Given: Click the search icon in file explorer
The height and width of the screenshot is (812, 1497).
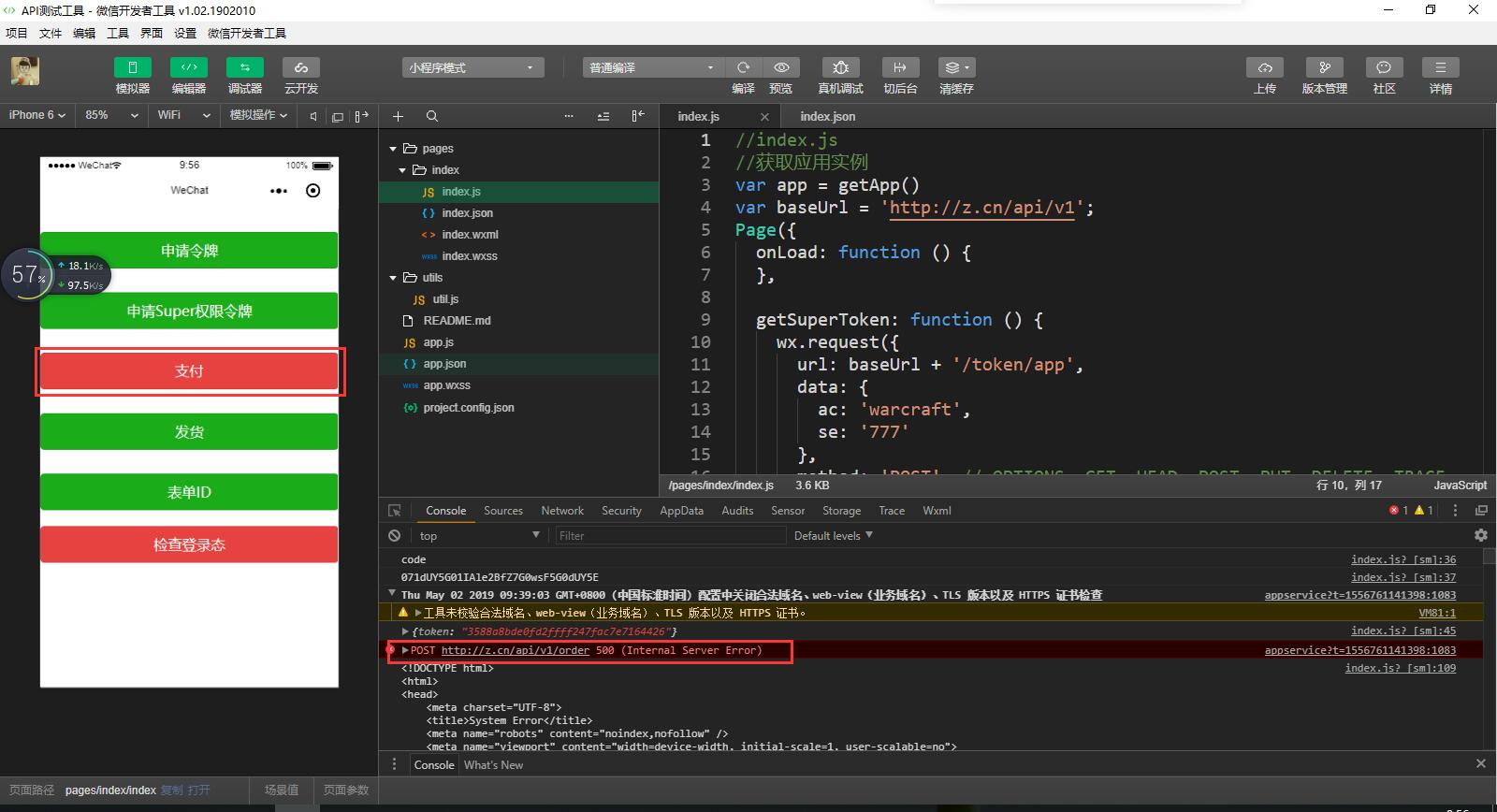Looking at the screenshot, I should [x=432, y=117].
